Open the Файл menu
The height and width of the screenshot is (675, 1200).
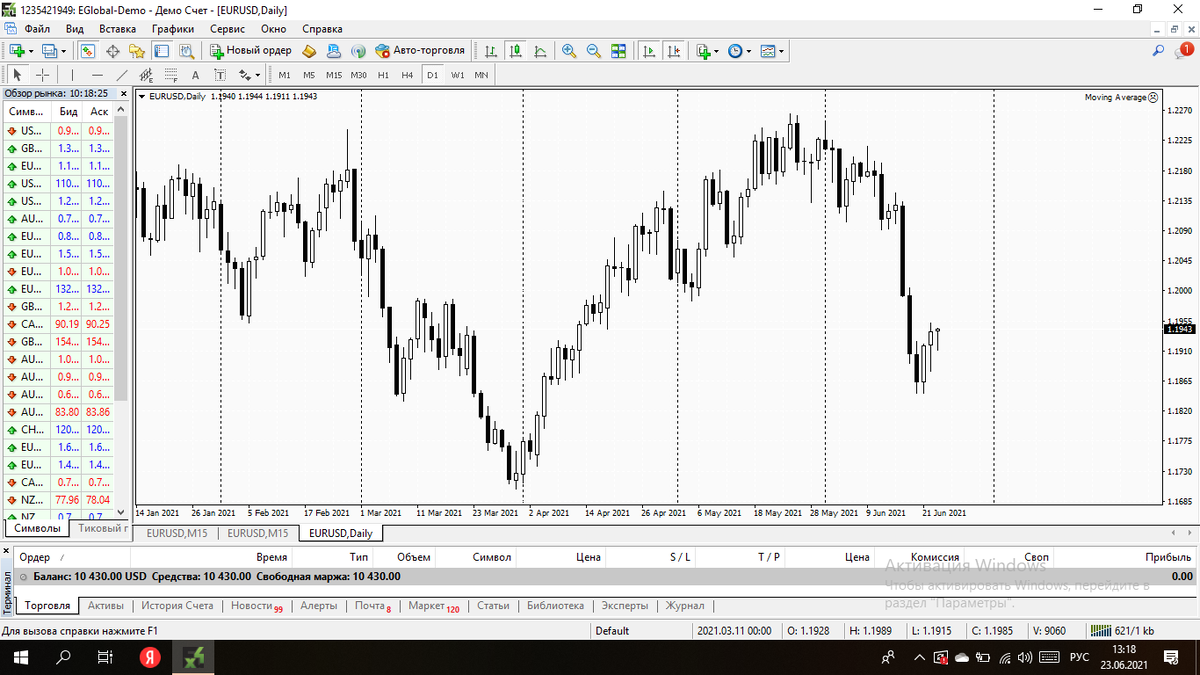click(37, 29)
